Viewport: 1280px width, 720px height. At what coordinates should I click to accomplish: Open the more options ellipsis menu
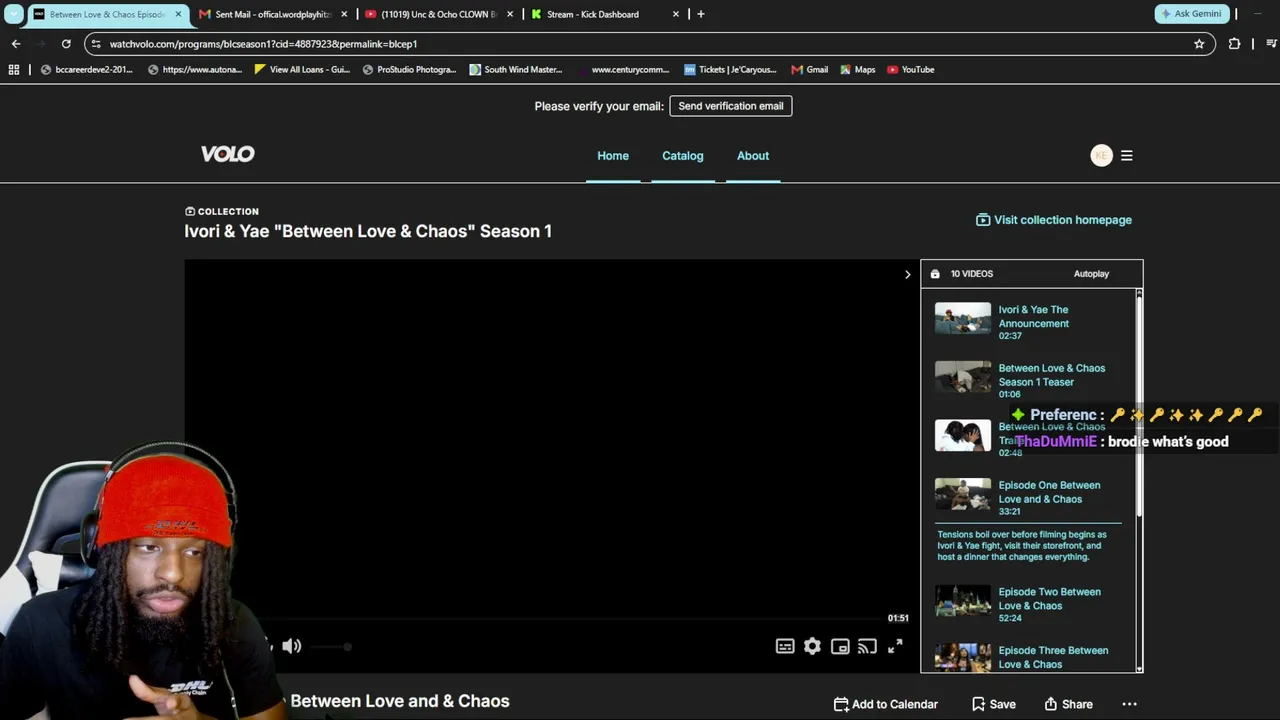coord(1130,704)
